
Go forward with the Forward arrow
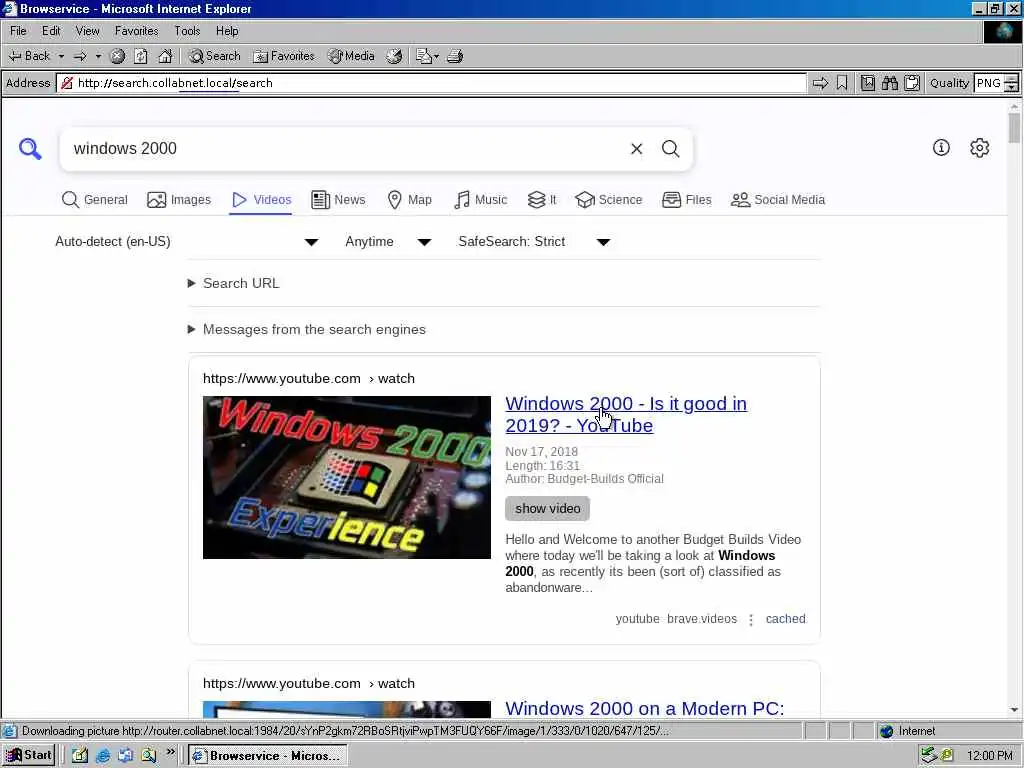(80, 56)
